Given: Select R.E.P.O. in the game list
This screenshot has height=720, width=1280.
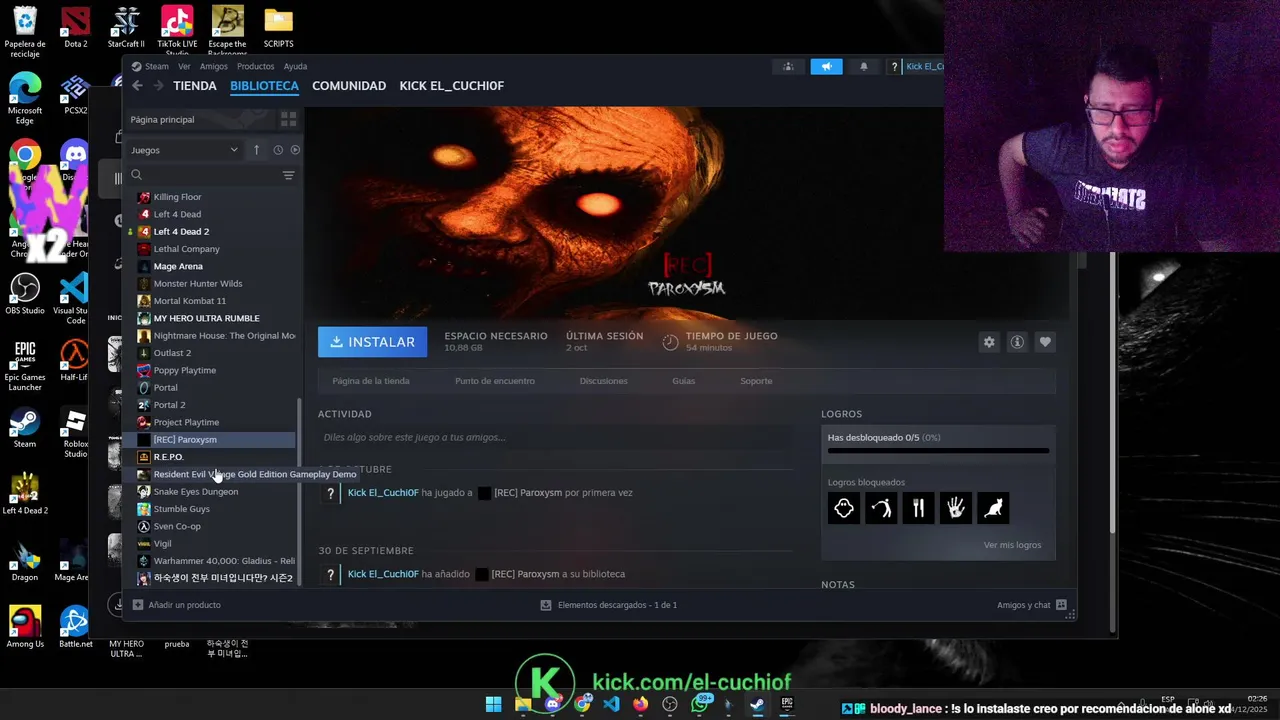Looking at the screenshot, I should pos(168,457).
